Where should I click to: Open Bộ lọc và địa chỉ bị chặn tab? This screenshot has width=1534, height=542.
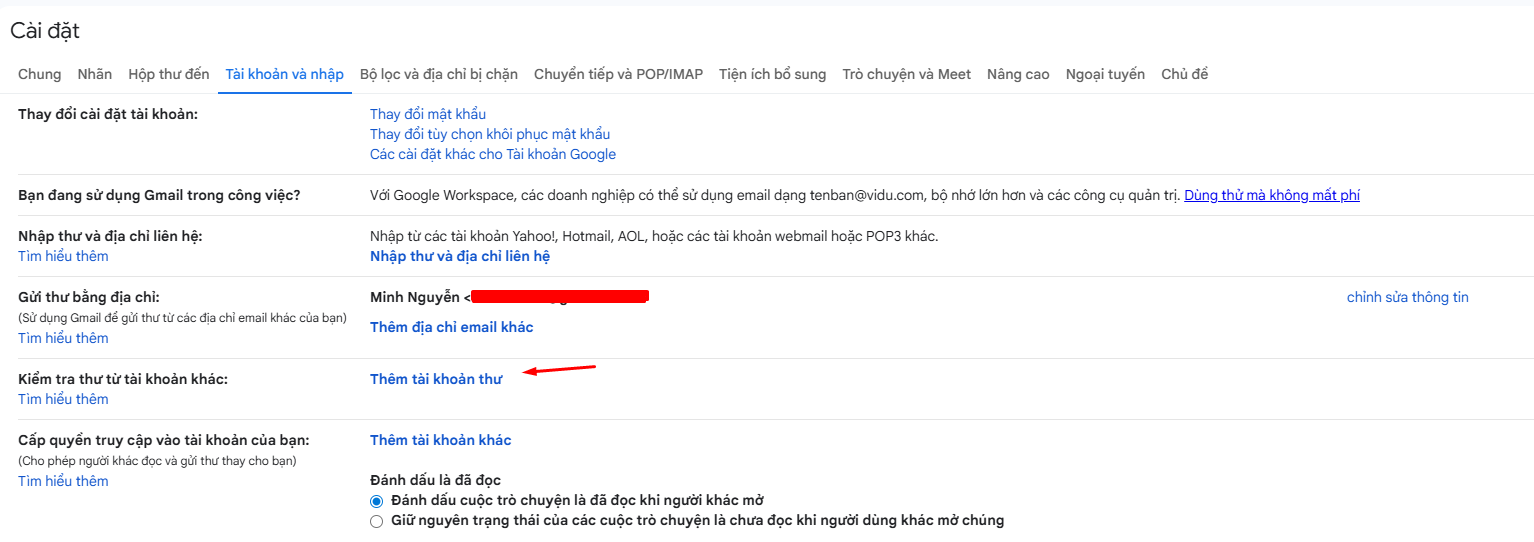[x=439, y=74]
